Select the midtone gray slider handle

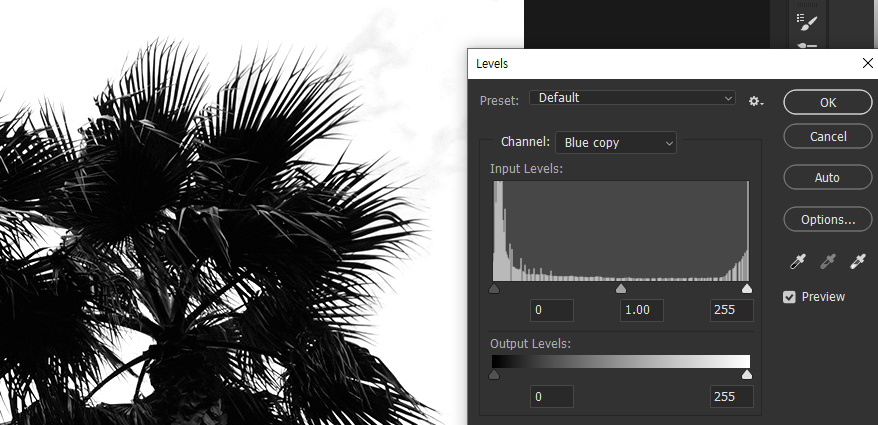tap(621, 288)
